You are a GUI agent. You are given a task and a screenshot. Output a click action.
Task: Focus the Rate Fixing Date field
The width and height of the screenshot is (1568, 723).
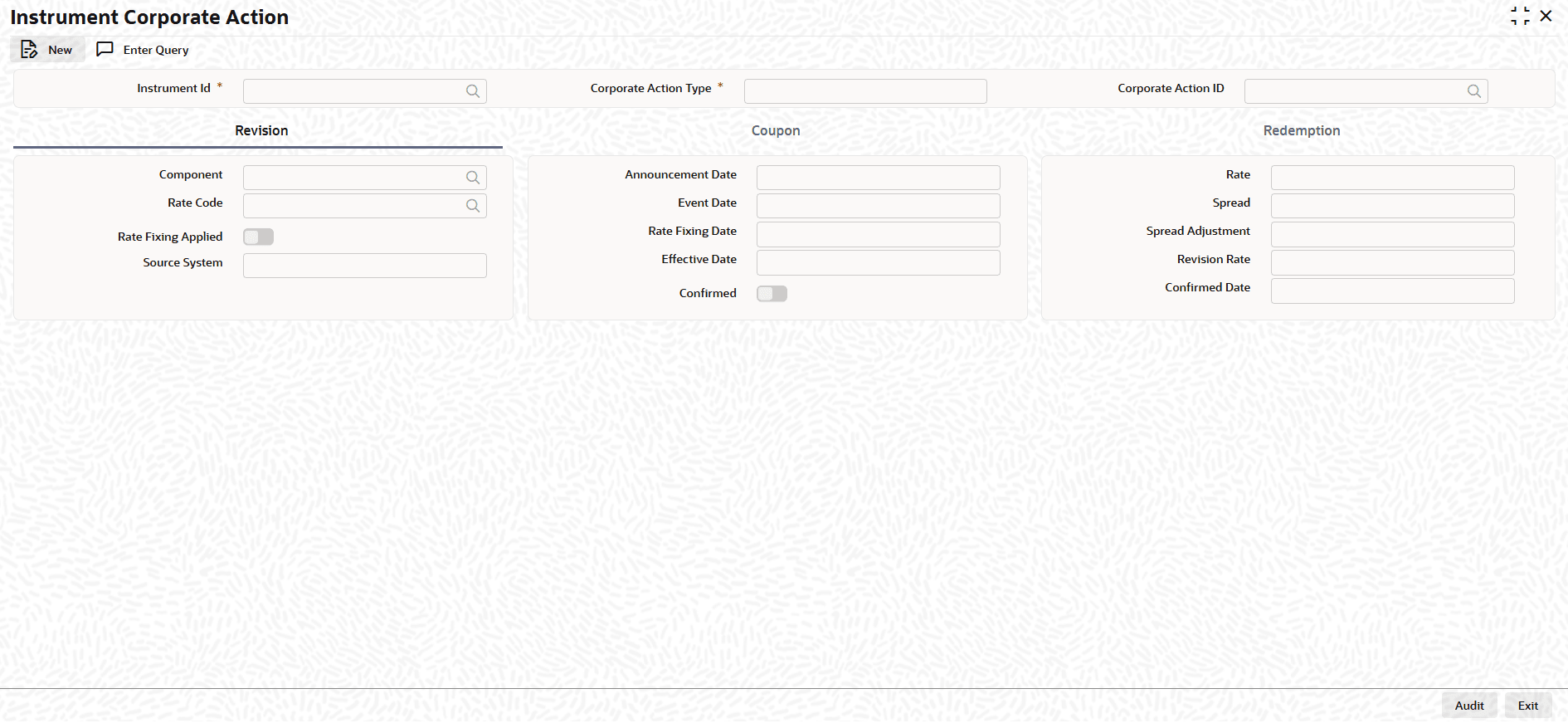pyautogui.click(x=879, y=234)
